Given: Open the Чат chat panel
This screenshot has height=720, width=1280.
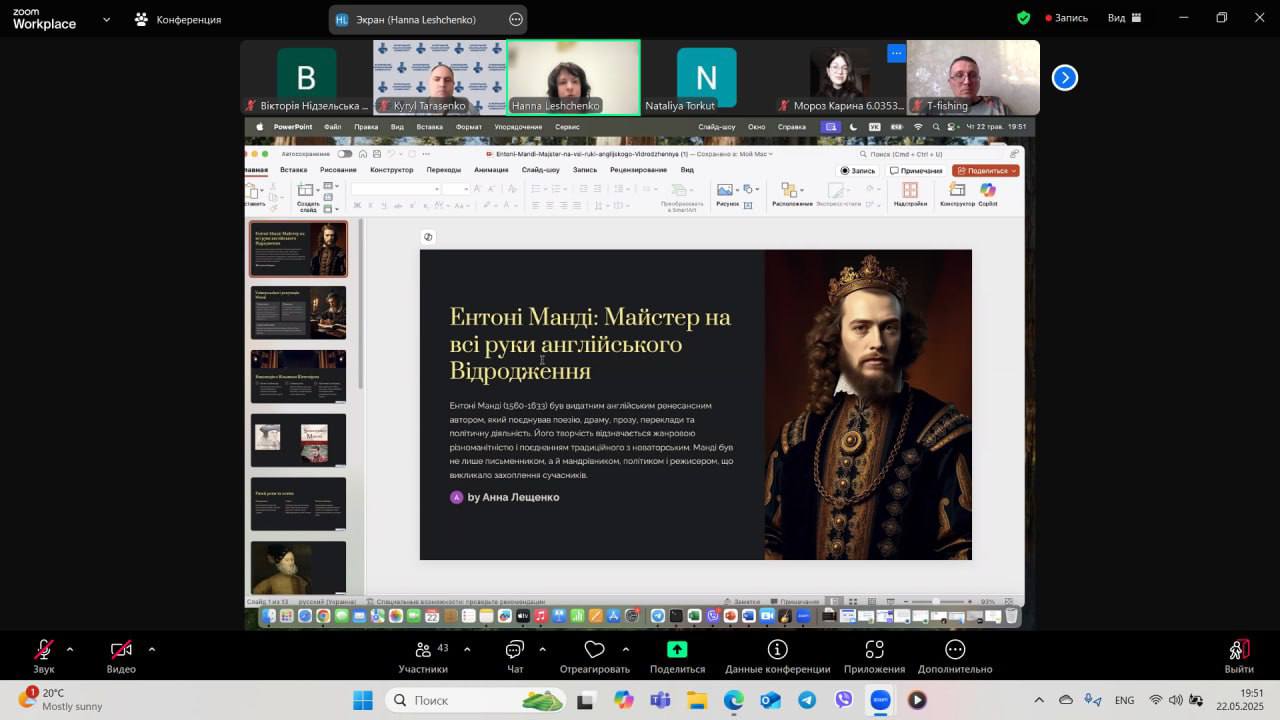Looking at the screenshot, I should (x=515, y=650).
